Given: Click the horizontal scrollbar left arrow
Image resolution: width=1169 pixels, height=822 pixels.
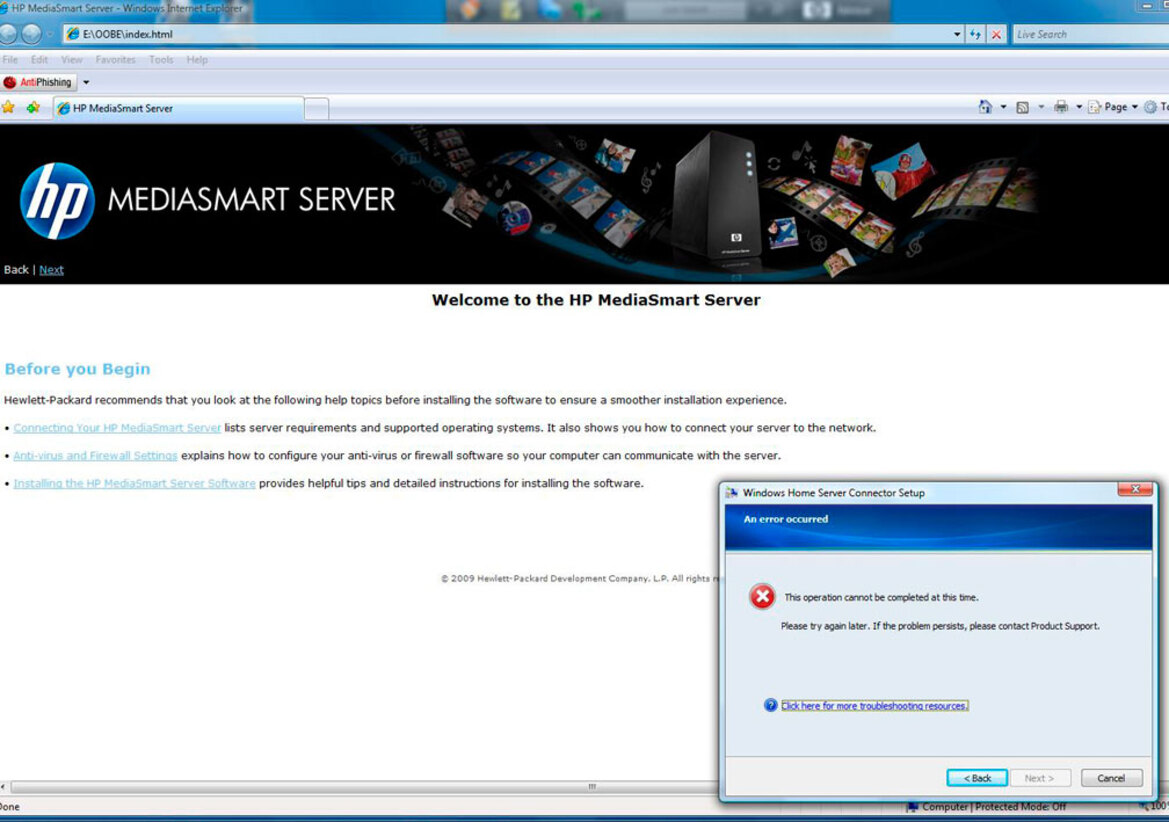Looking at the screenshot, I should click(4, 786).
